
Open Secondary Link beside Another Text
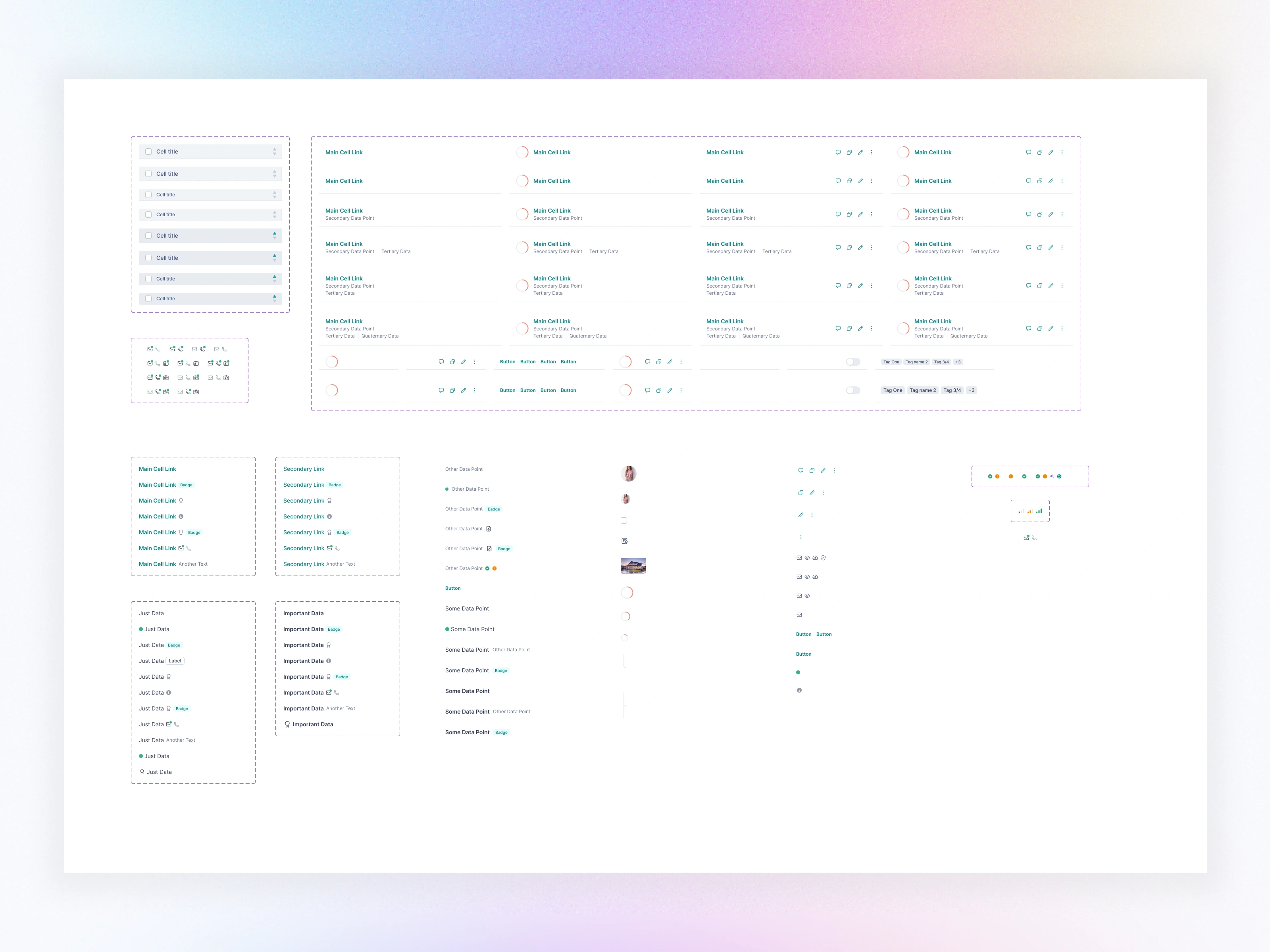click(304, 564)
